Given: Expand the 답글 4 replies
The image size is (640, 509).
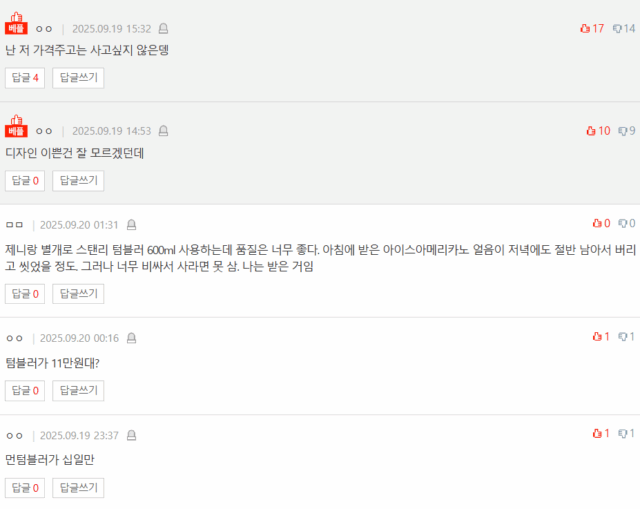Looking at the screenshot, I should (x=24, y=77).
